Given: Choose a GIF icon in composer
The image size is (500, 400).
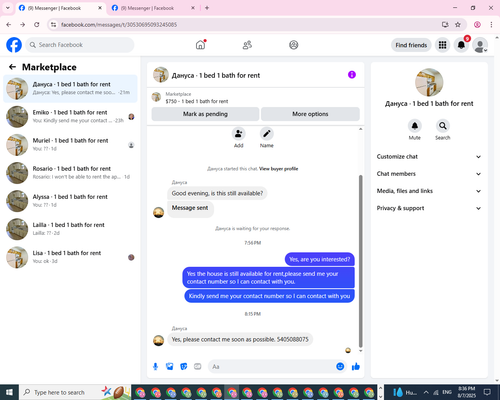Looking at the screenshot, I should pos(198,367).
